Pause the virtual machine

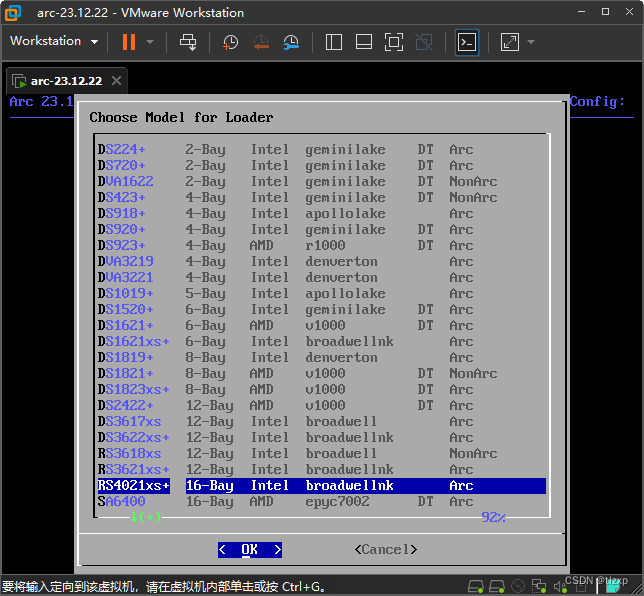pyautogui.click(x=129, y=42)
